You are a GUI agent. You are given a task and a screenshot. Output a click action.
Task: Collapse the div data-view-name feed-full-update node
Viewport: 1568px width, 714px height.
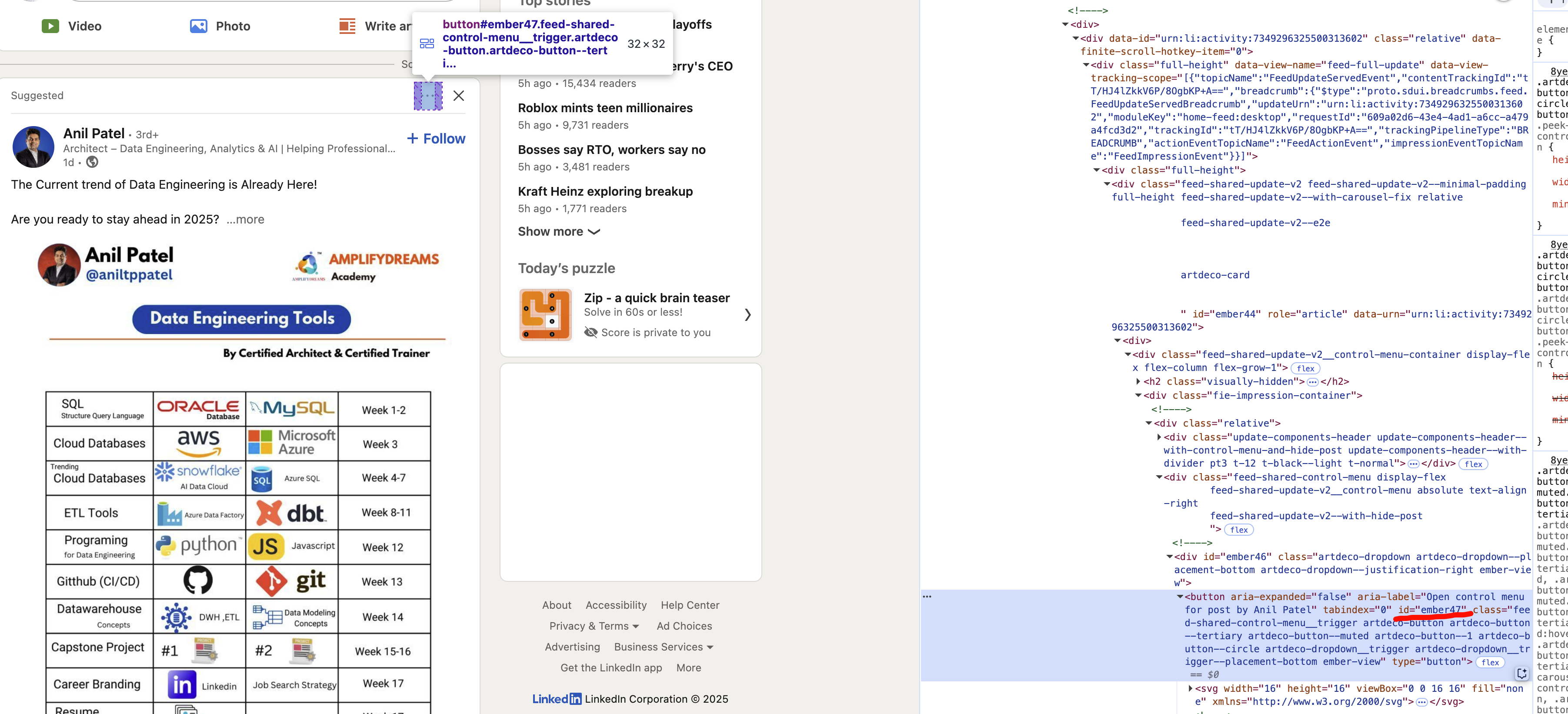[1086, 65]
